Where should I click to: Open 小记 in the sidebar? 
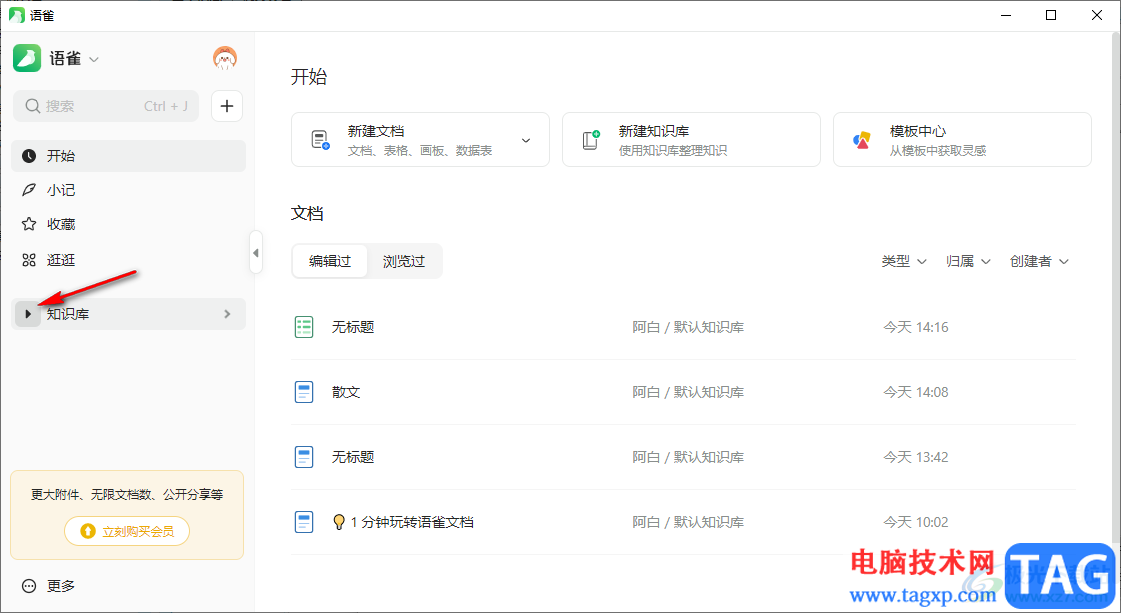tap(128, 190)
